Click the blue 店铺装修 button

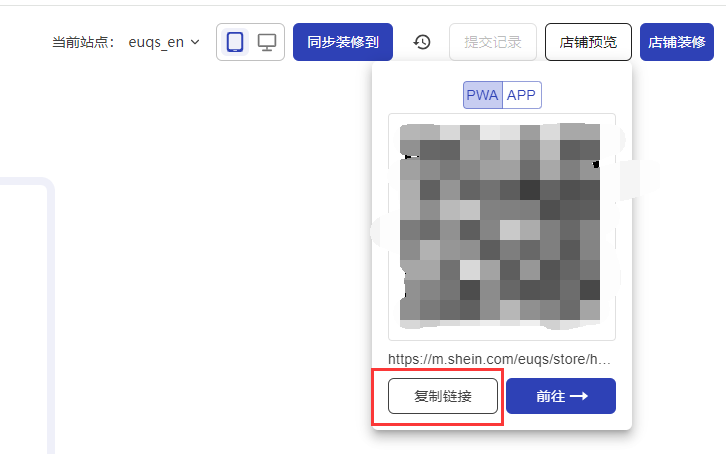click(x=676, y=42)
